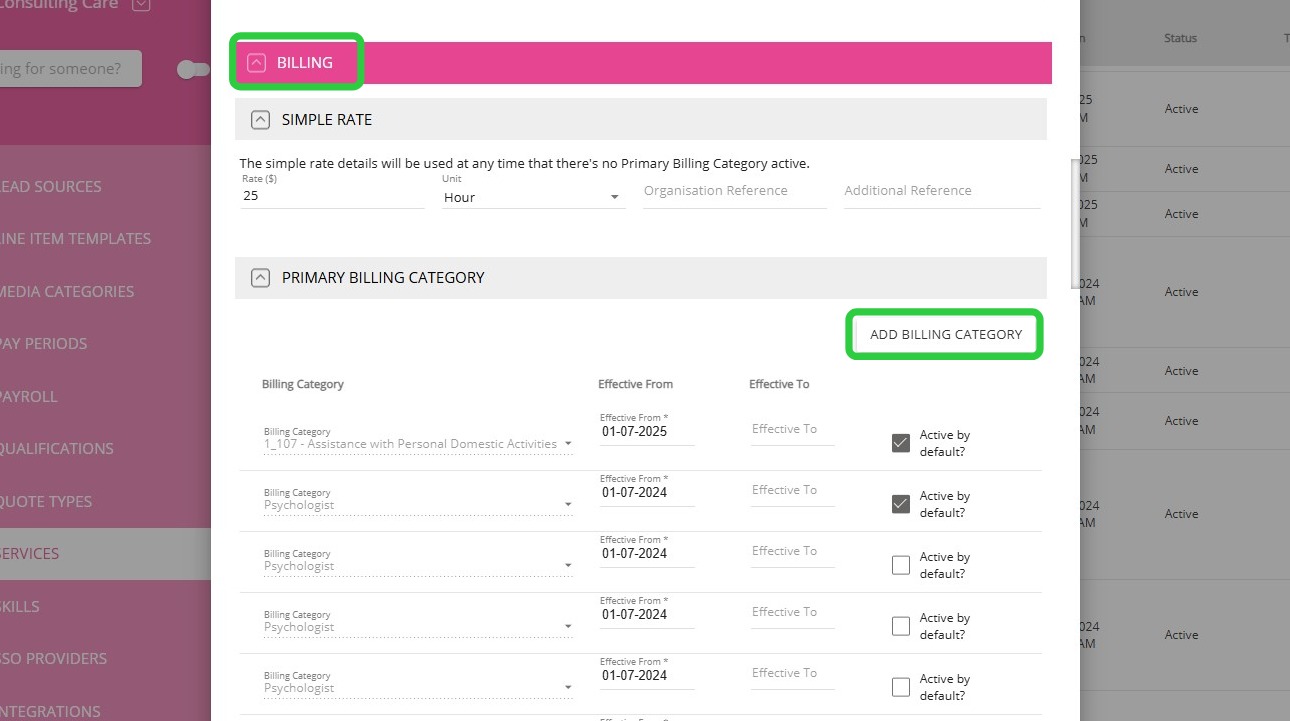Screen dimensions: 1290x721
Task: Select Media Categories in the sidebar
Action: coord(67,291)
